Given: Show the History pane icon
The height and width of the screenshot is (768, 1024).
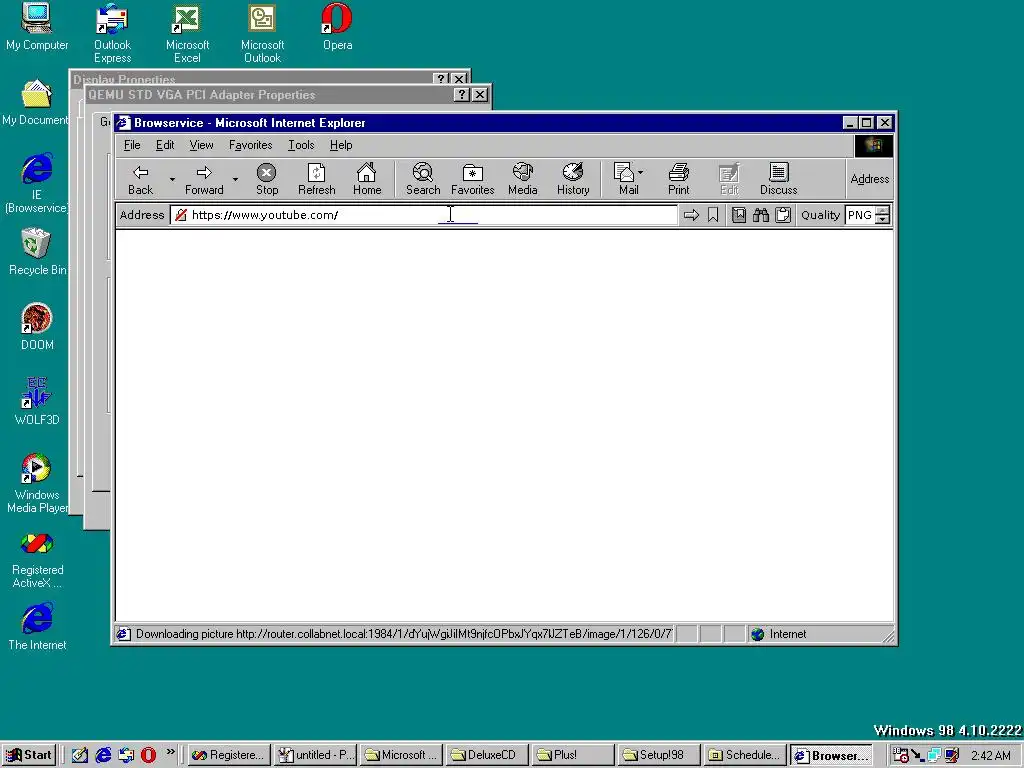Looking at the screenshot, I should [573, 172].
